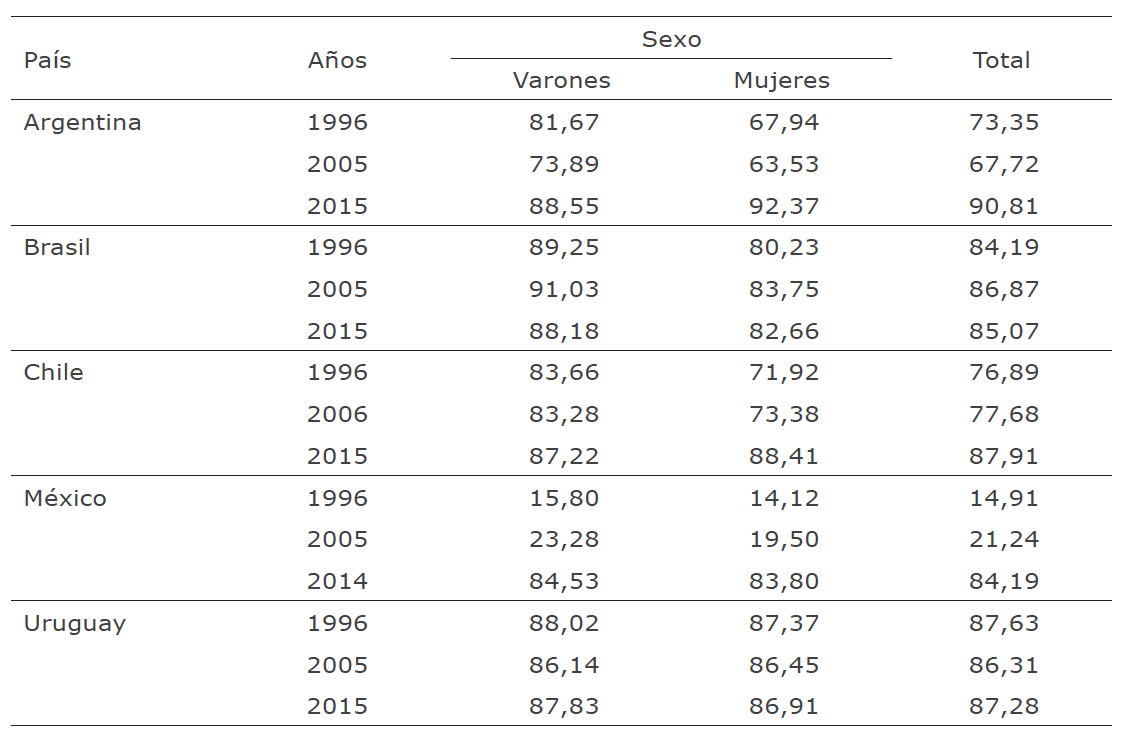Select the Sexo group header
The width and height of the screenshot is (1132, 748).
coord(671,40)
